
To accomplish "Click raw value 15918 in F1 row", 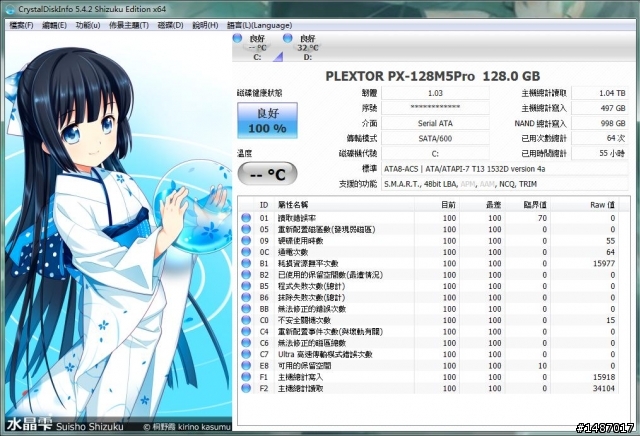I will pos(604,377).
